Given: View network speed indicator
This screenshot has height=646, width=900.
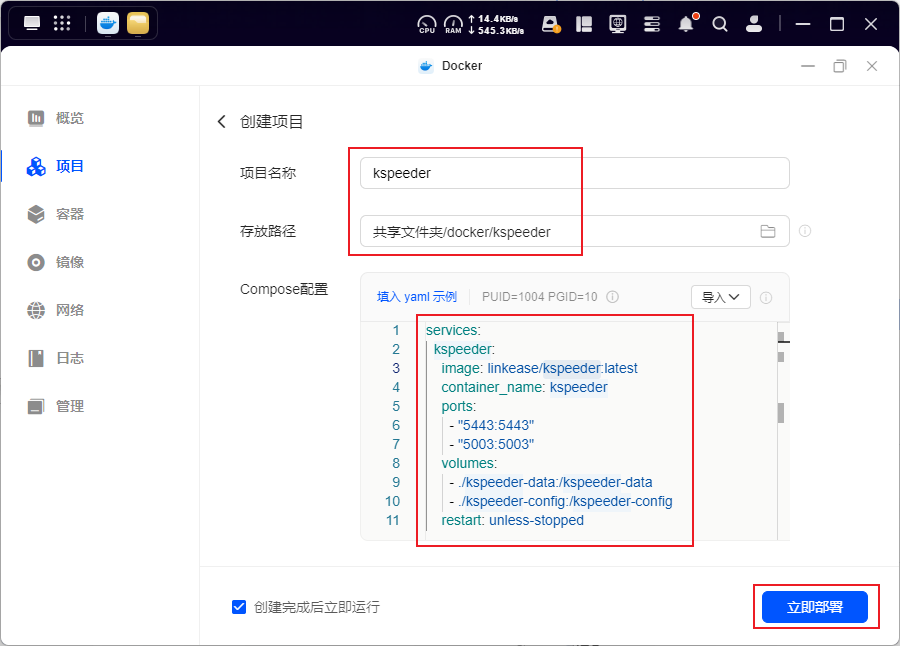Looking at the screenshot, I should [496, 25].
